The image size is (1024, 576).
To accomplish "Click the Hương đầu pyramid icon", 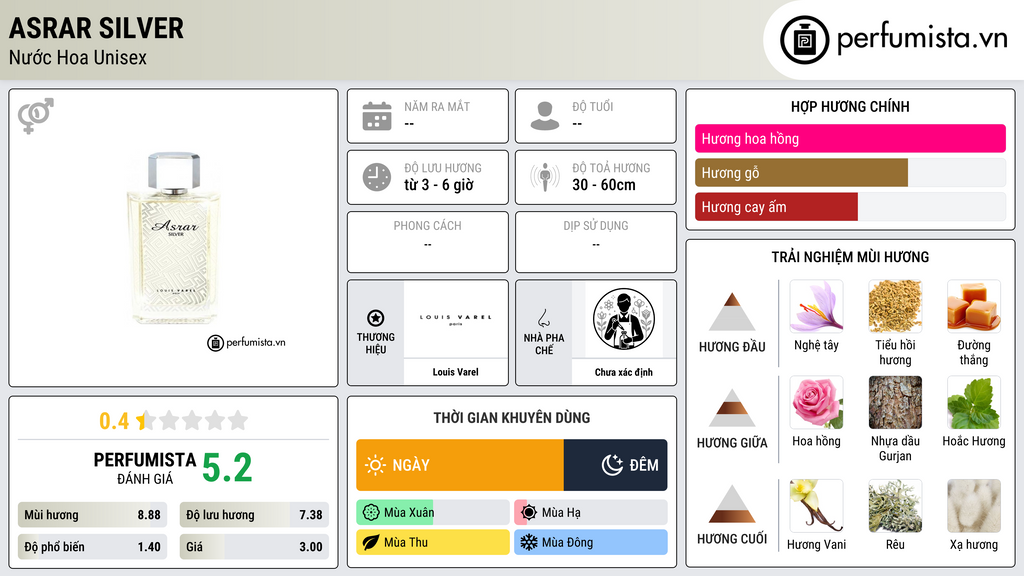I will click(732, 312).
